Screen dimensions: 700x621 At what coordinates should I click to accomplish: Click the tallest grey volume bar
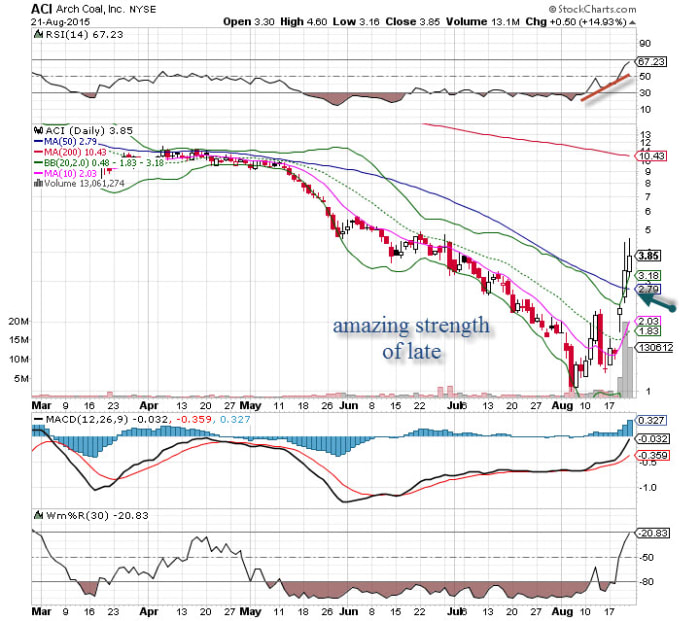tap(625, 359)
